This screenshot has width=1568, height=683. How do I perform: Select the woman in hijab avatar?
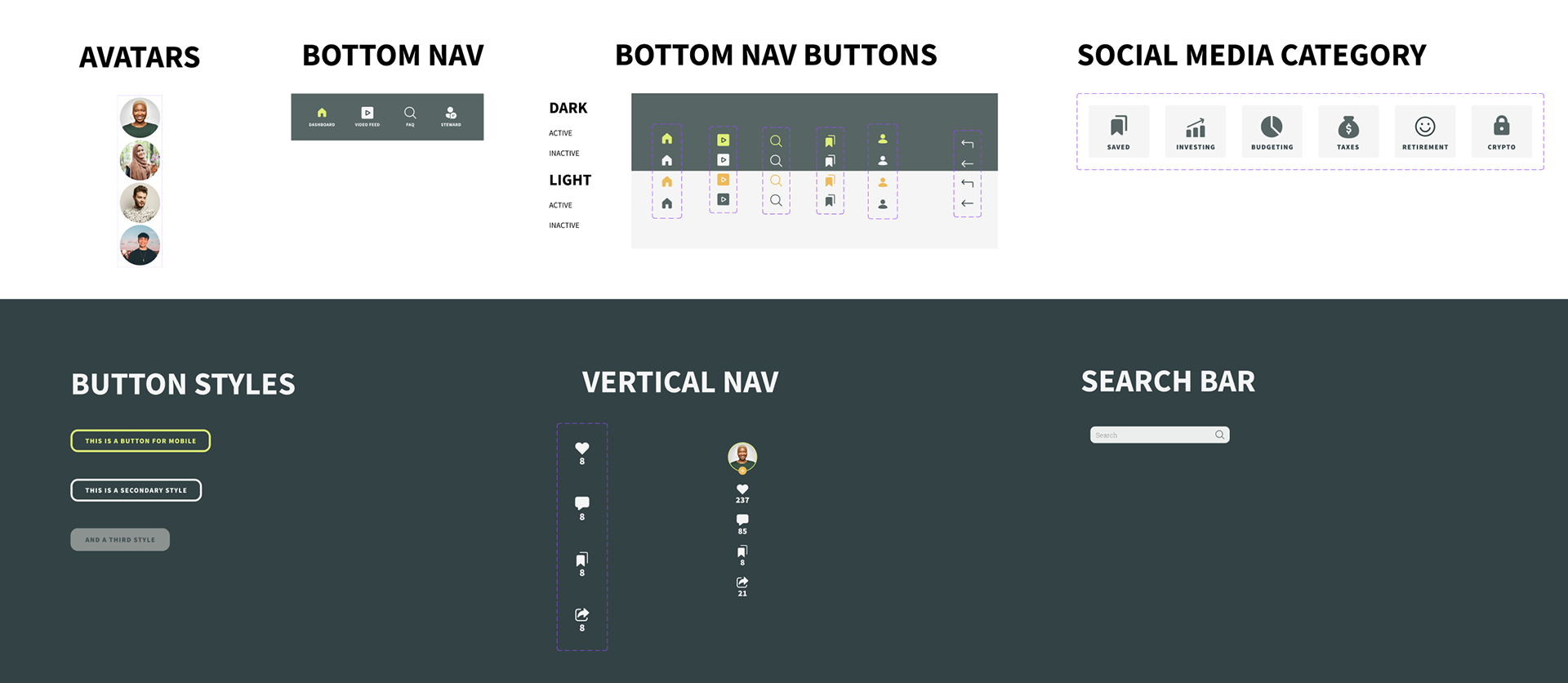point(140,160)
